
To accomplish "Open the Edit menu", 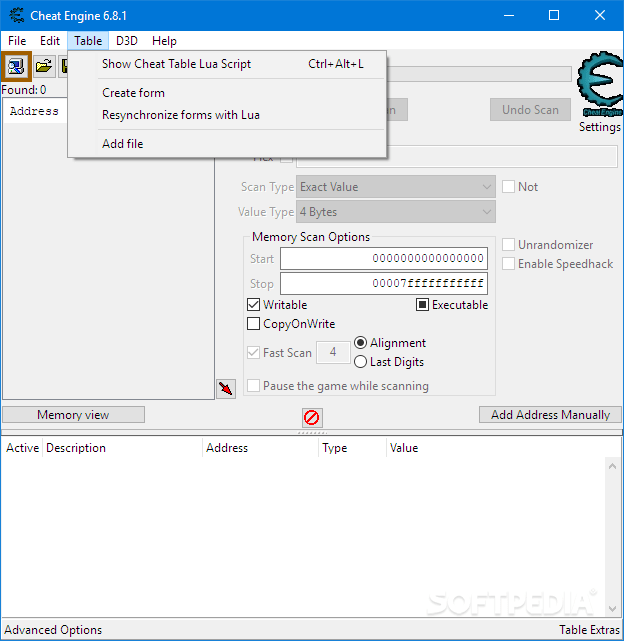I will tap(50, 41).
